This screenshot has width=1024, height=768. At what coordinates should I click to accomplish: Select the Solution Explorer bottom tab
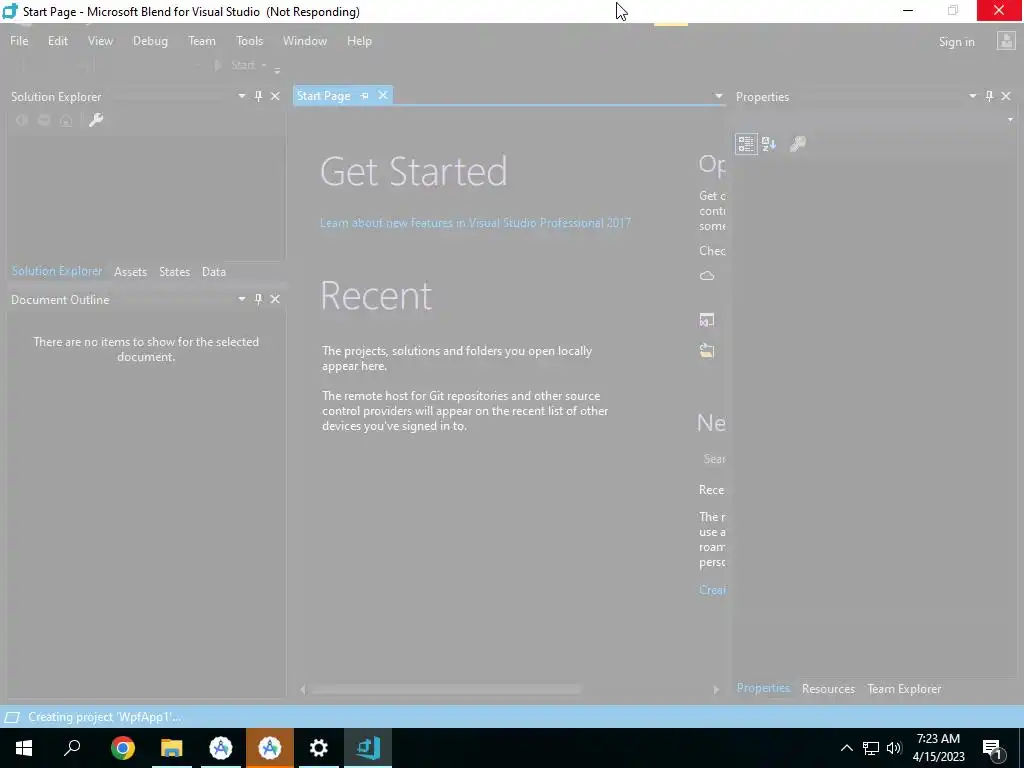point(57,271)
